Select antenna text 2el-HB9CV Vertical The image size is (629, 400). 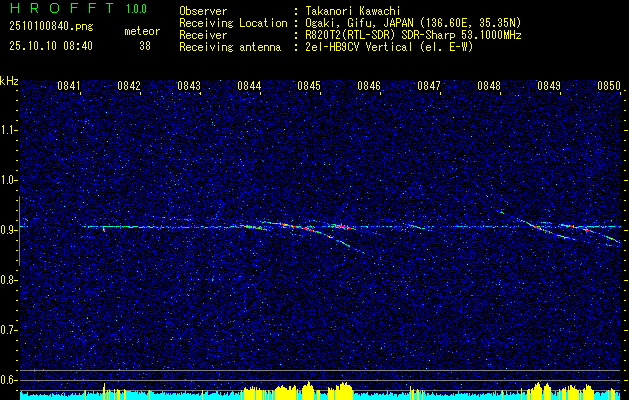359,47
